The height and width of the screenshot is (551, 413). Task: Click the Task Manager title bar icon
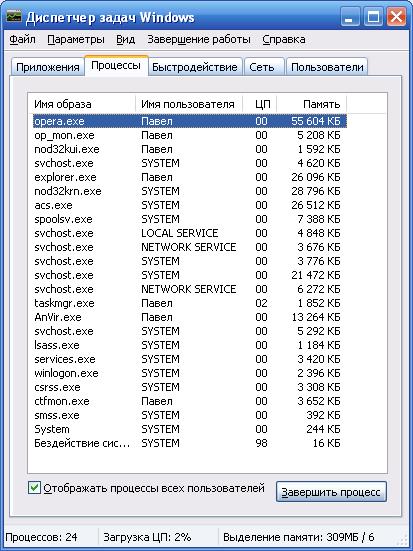point(13,17)
